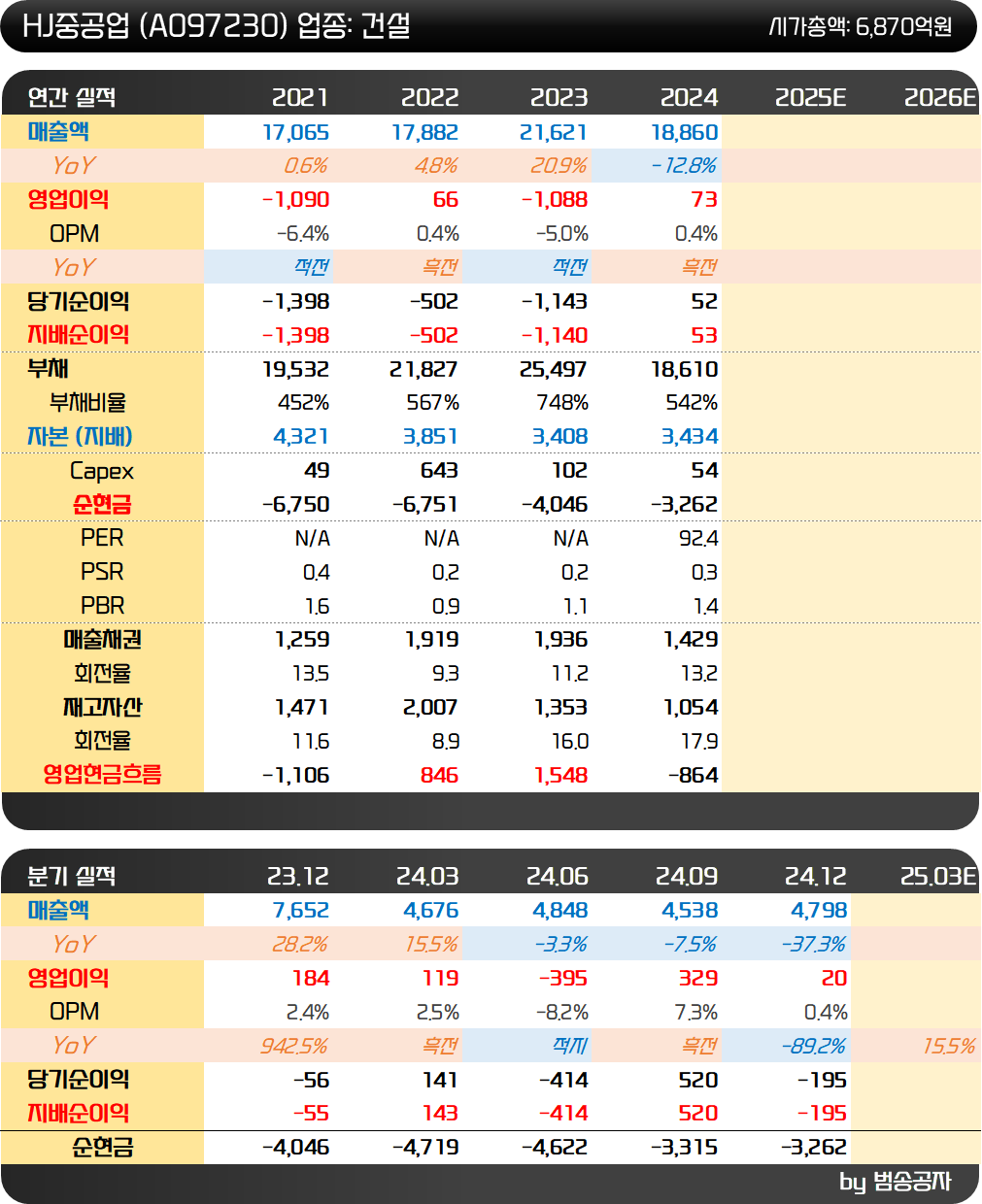
Task: Select the 24.12 매출액 value 4,798
Action: tap(819, 911)
